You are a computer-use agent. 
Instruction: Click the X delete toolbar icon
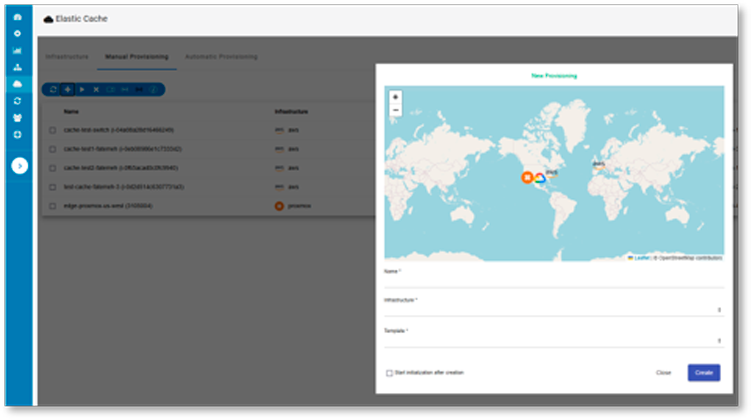coord(96,90)
